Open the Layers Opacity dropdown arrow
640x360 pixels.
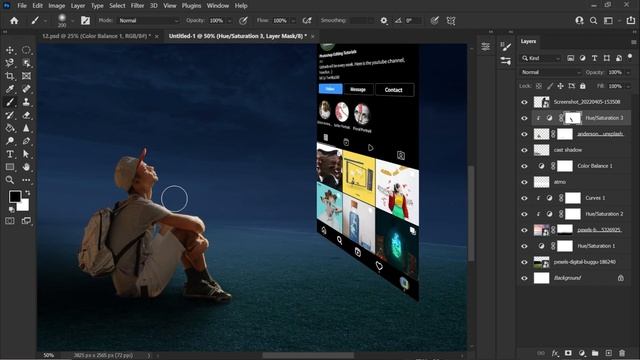point(628,72)
